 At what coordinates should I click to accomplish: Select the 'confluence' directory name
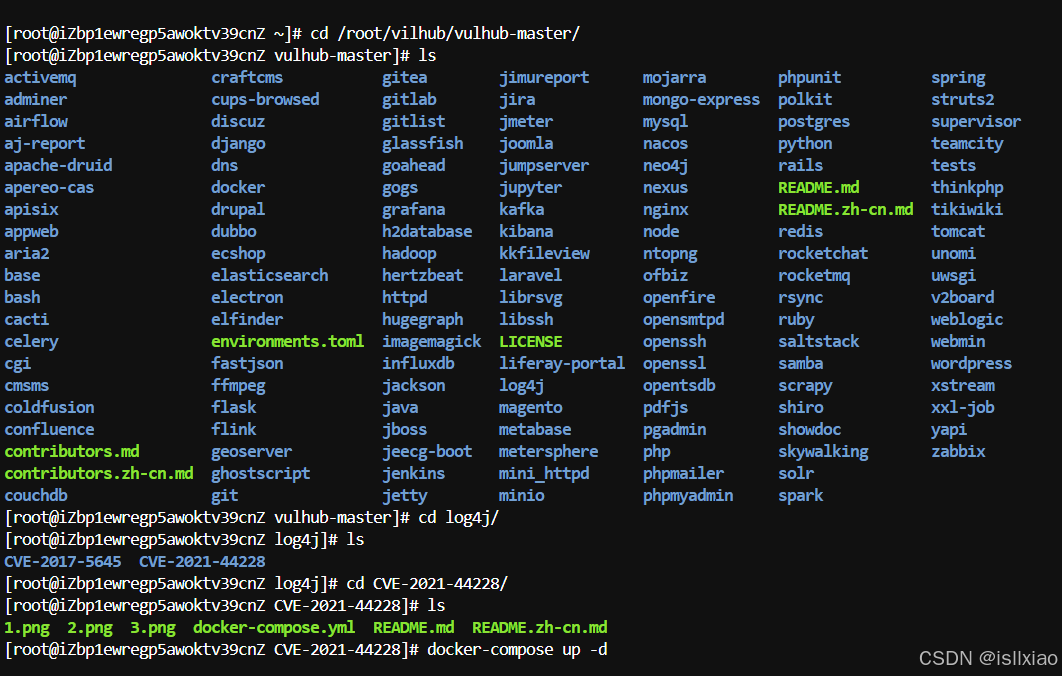click(49, 429)
